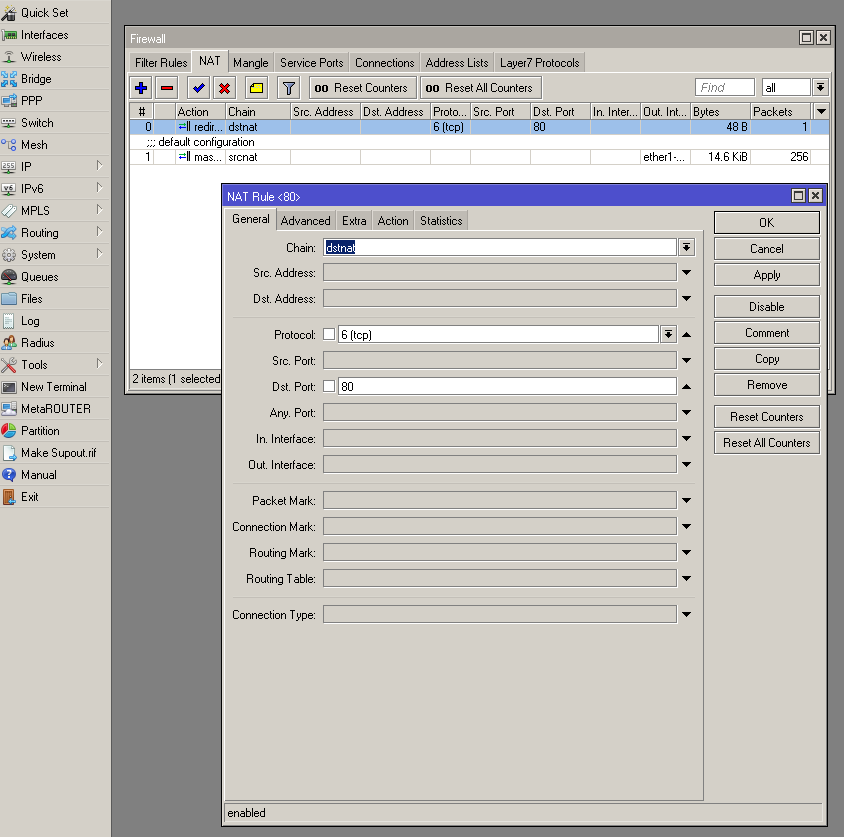Screen dimensions: 844x837
Task: Toggle Dst. Port invert checkbox
Action: 329,386
